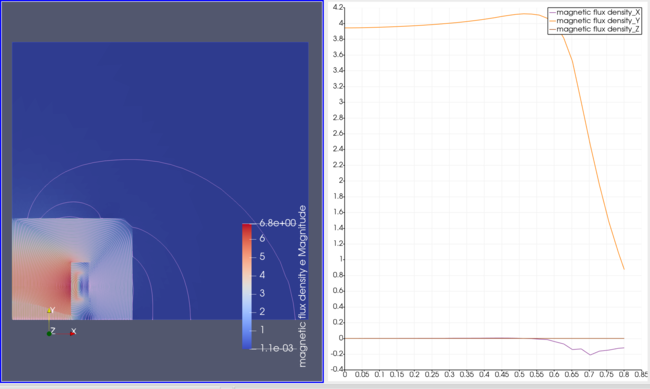Image resolution: width=650 pixels, height=389 pixels.
Task: Select the magnetic flux density_X legend entry
Action: (594, 12)
